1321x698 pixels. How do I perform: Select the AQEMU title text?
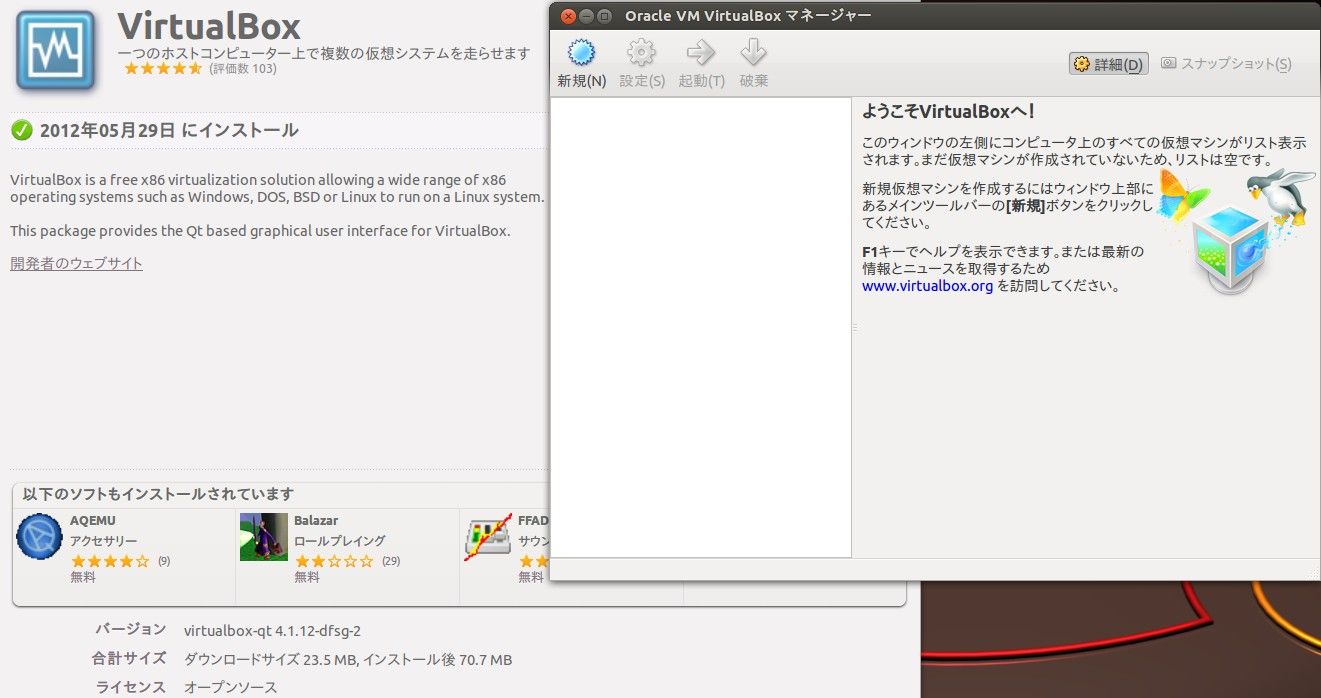point(93,521)
